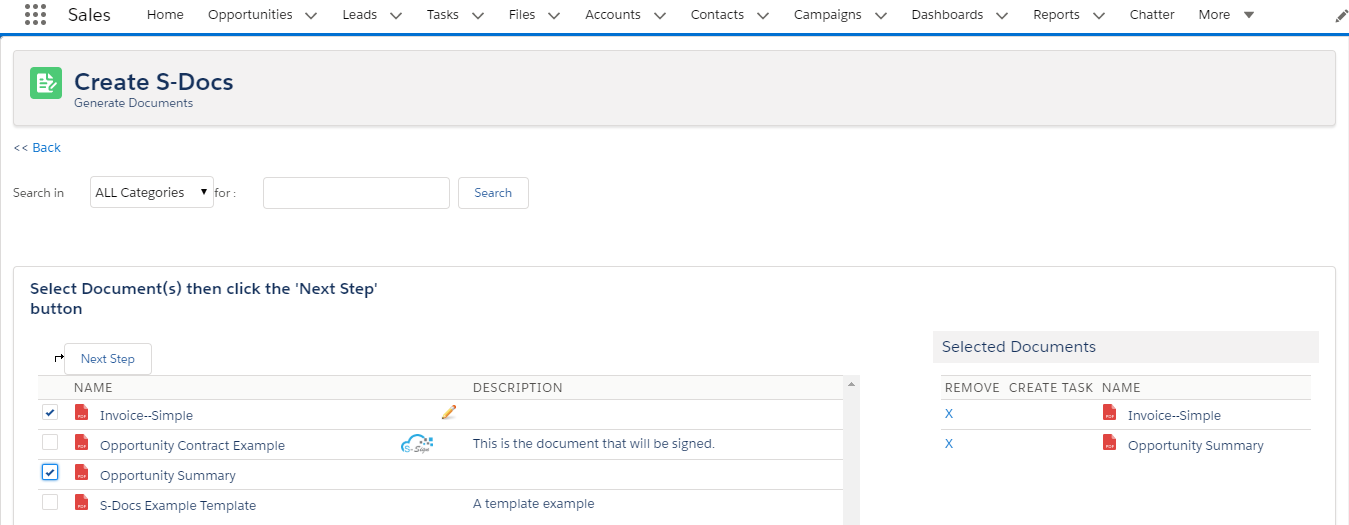Click PDF icon of Invoice--Simple in Selected Documents
This screenshot has width=1349, height=525.
[x=1110, y=413]
